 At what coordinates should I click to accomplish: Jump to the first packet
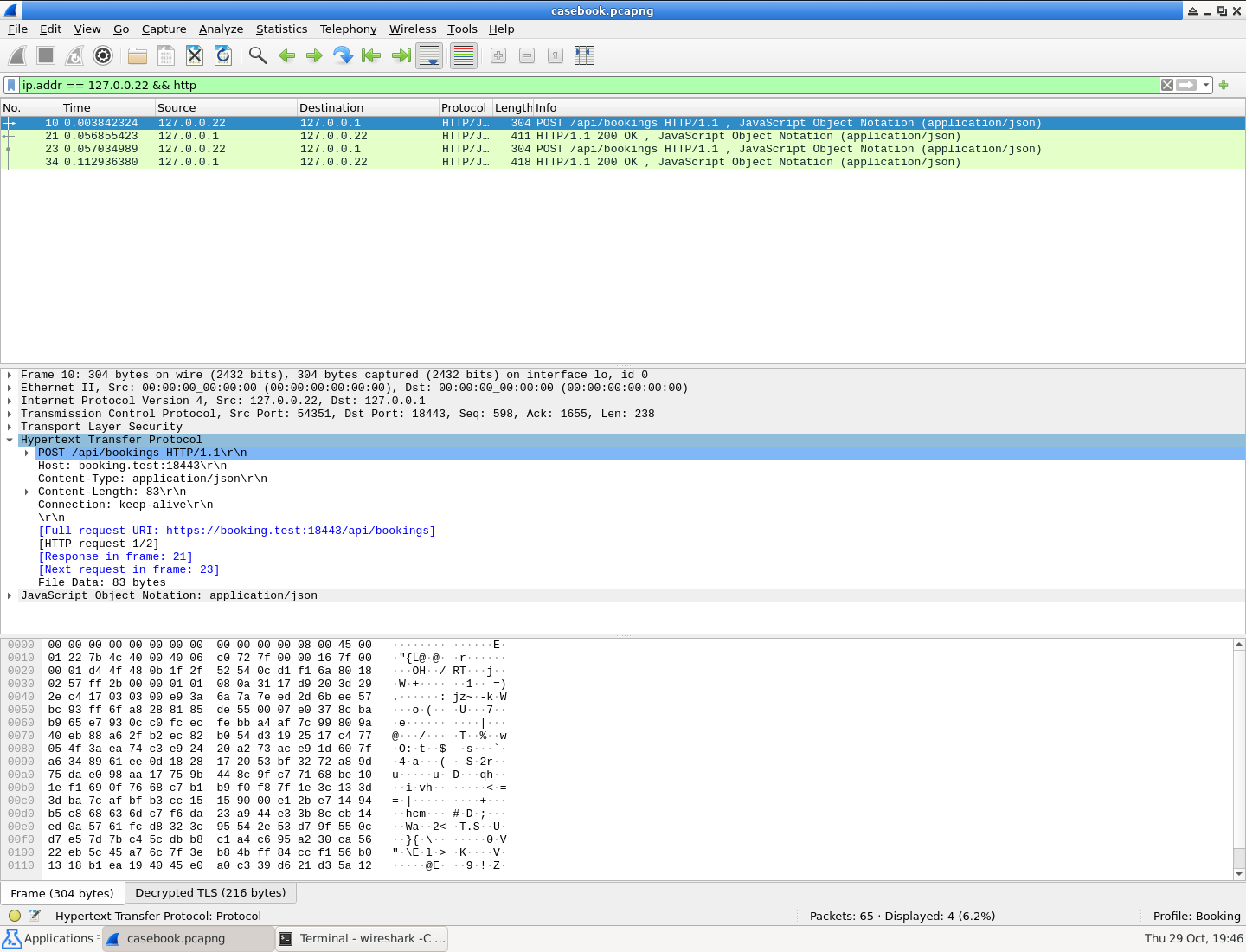click(372, 56)
